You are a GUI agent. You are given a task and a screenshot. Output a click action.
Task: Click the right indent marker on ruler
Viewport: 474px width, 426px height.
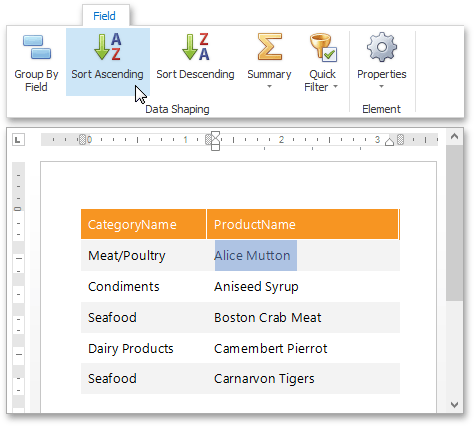pos(389,142)
